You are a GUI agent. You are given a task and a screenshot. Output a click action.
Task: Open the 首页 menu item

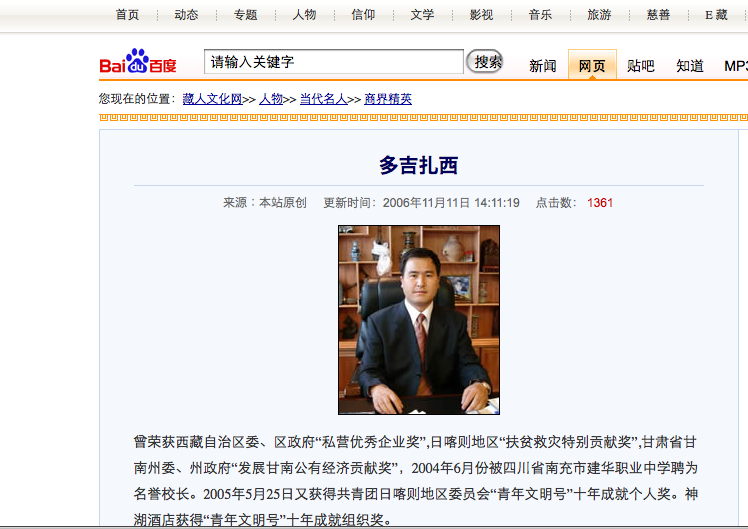(127, 15)
